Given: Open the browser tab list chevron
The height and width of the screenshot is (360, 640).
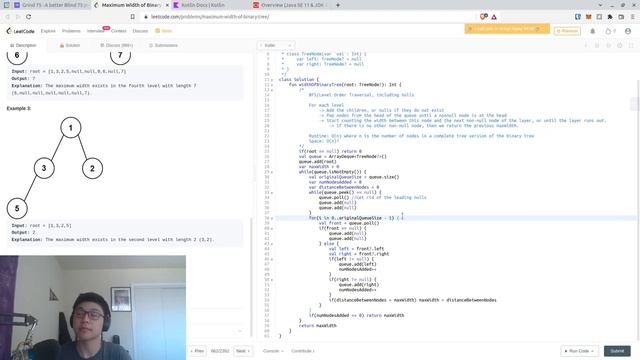Looking at the screenshot, I should (600, 5).
